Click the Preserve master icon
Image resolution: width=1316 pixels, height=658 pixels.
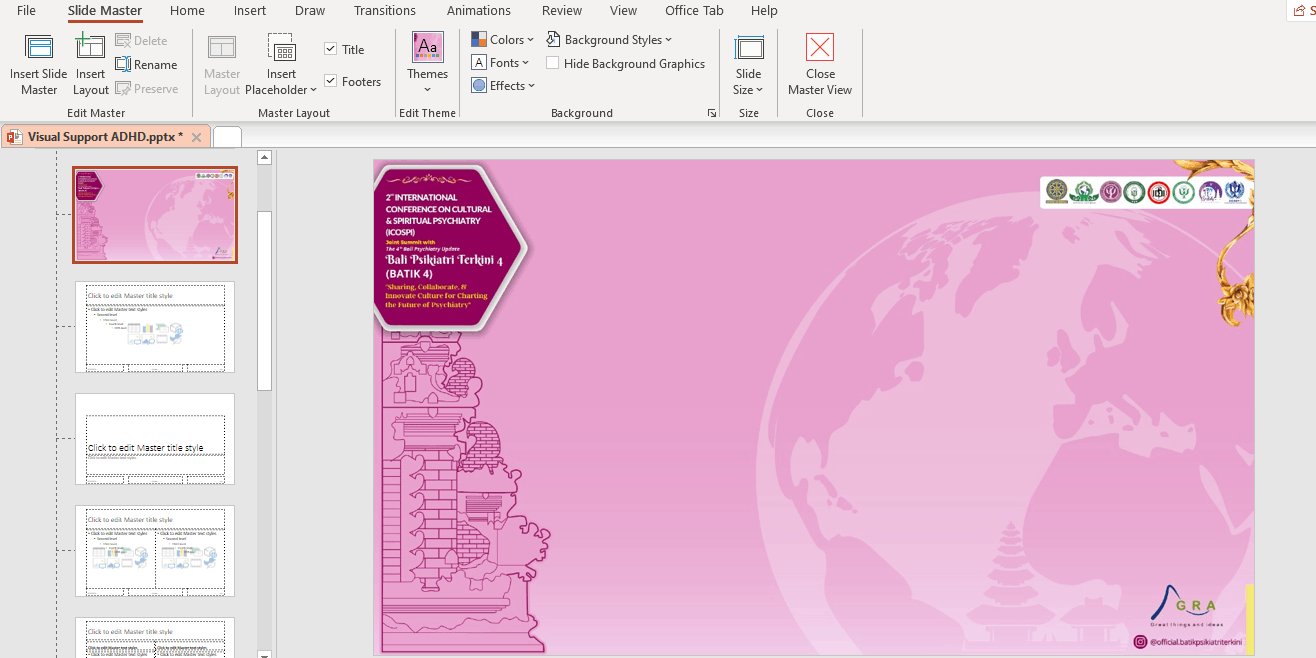pos(123,89)
